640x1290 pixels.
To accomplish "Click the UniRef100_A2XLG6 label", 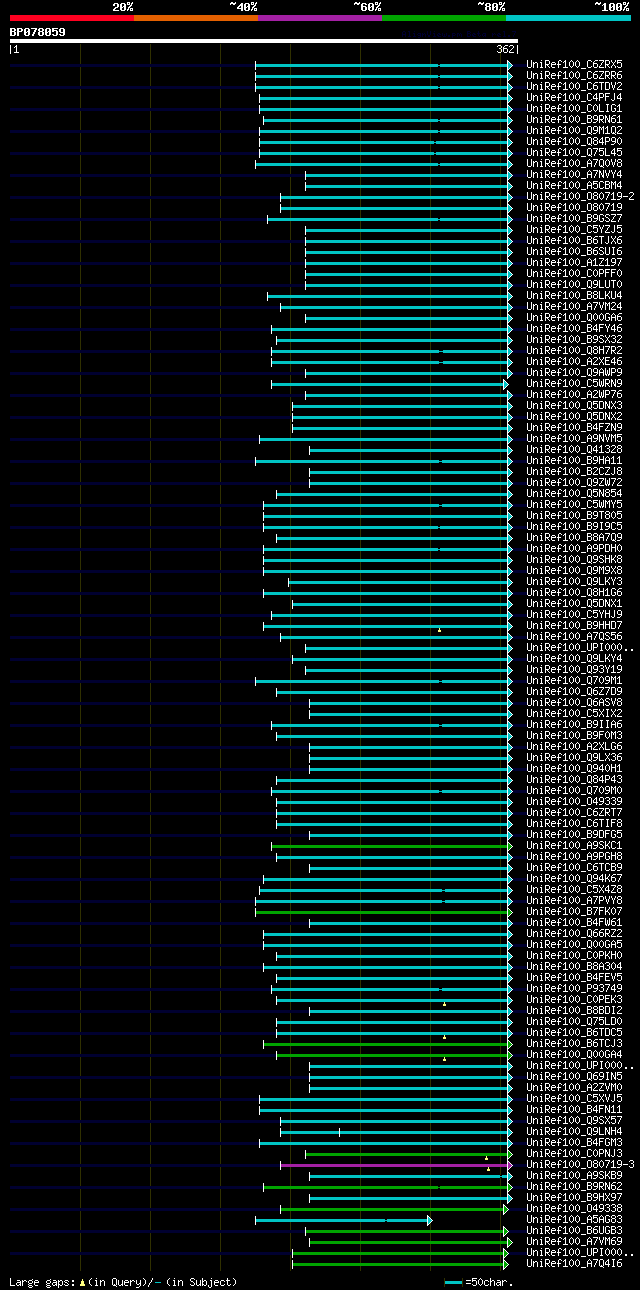I will pos(574,746).
